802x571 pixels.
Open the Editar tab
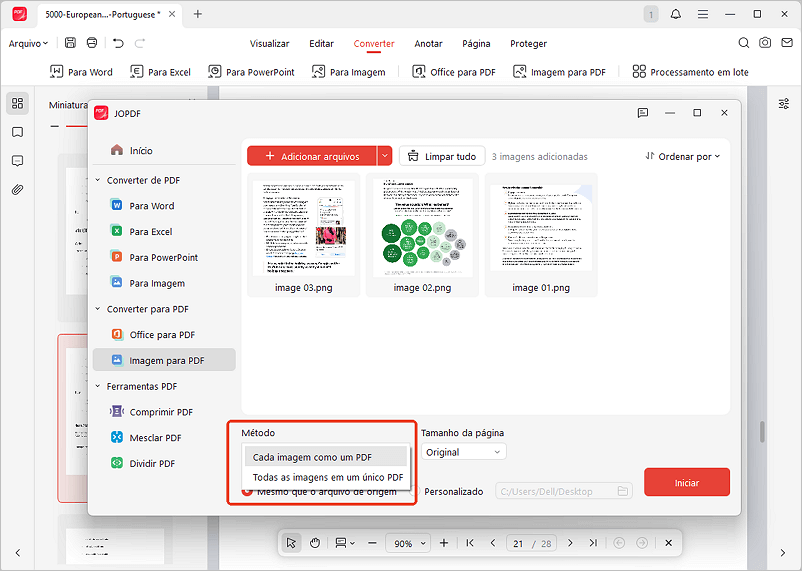pos(321,43)
